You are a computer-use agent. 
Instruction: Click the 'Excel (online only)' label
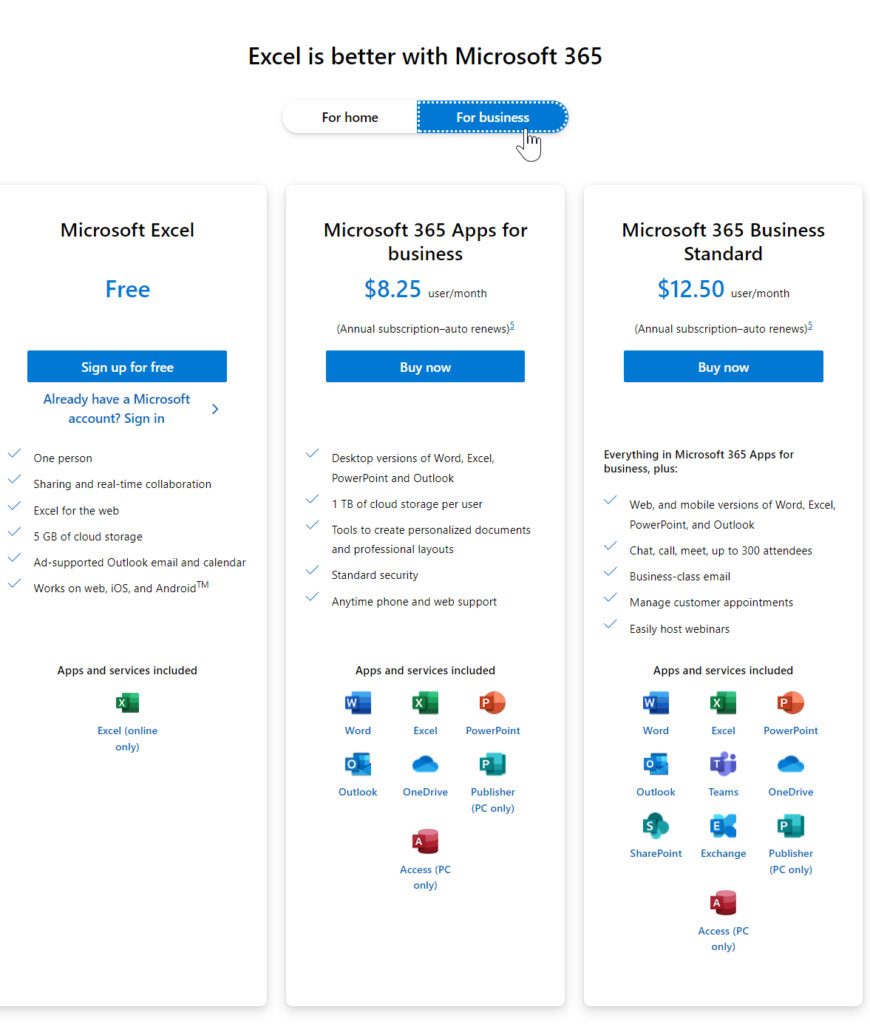point(127,739)
